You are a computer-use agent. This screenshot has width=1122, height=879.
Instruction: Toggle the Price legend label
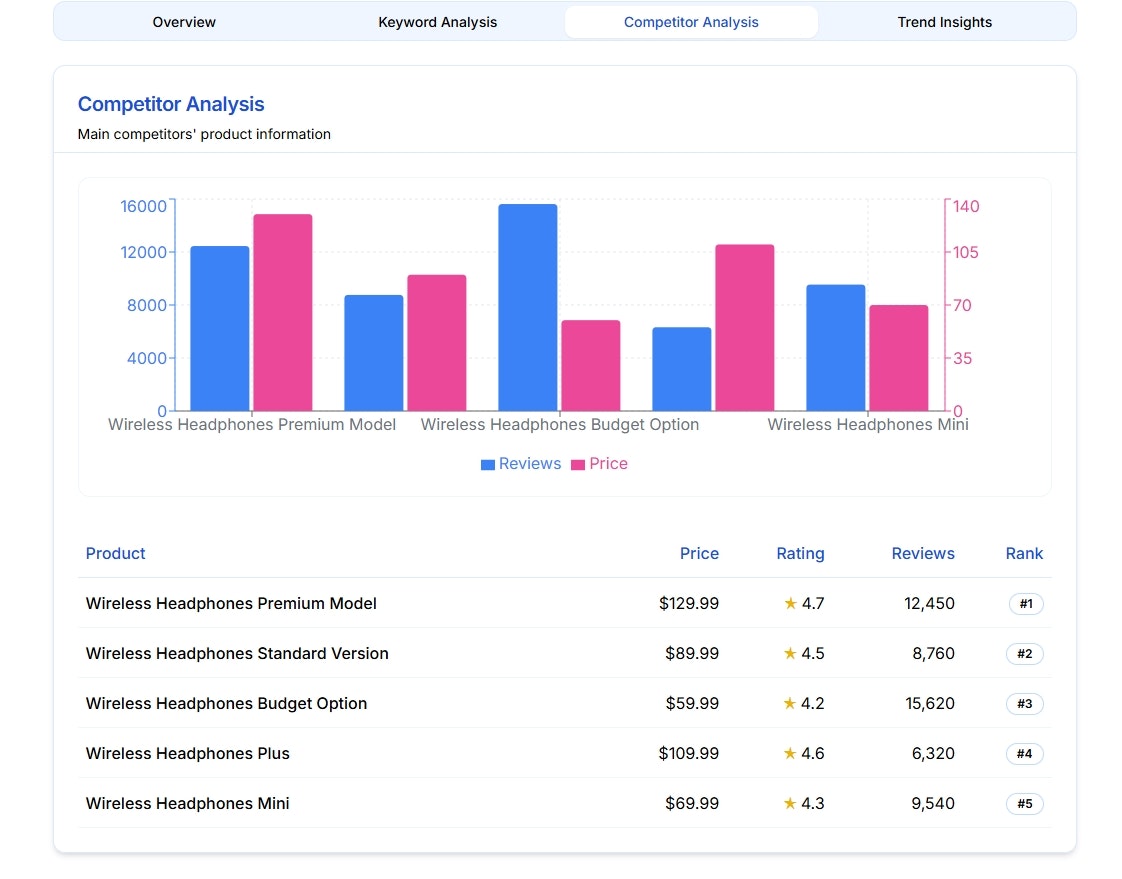[608, 464]
